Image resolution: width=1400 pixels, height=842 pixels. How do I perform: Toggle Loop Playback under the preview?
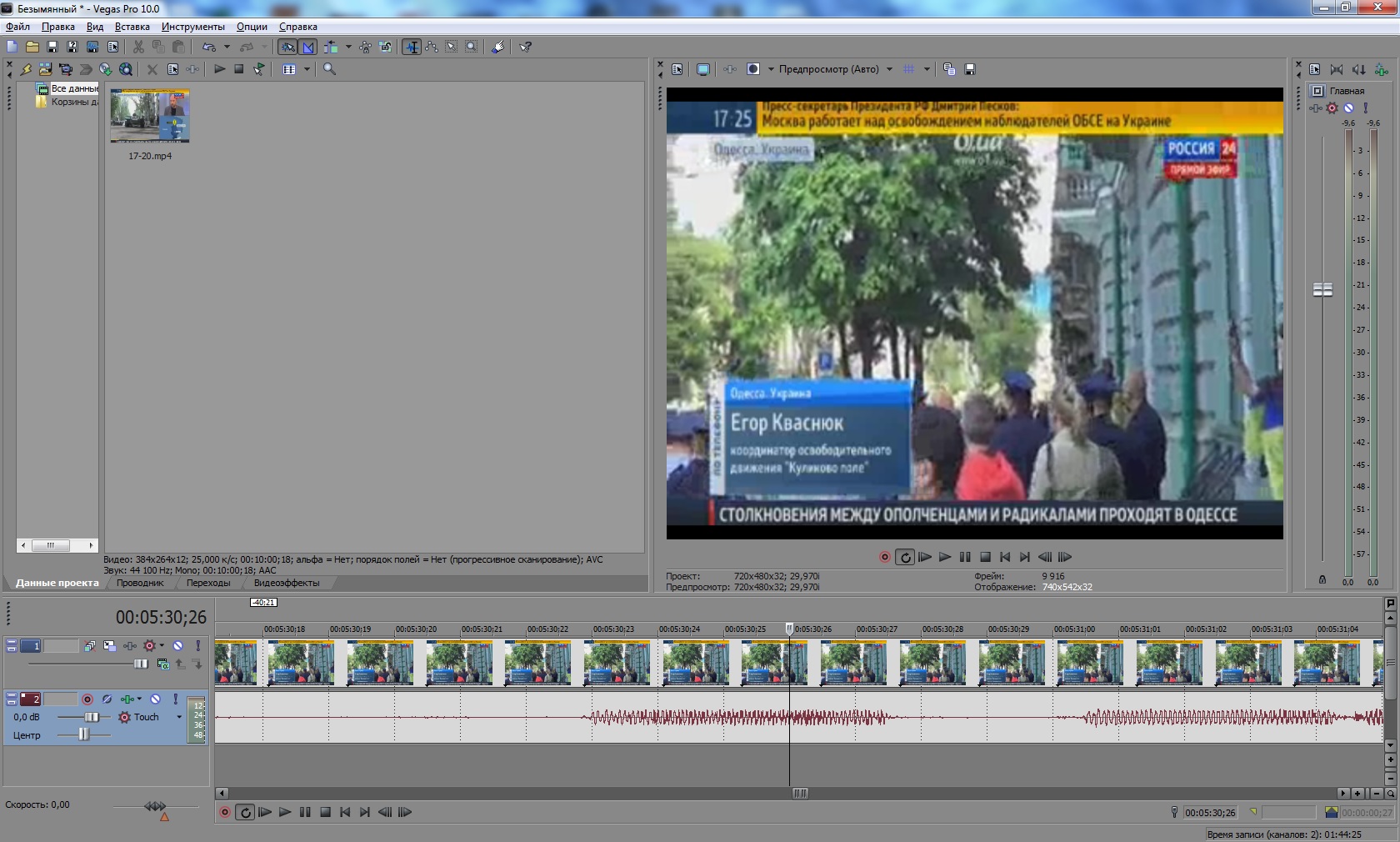[x=905, y=557]
